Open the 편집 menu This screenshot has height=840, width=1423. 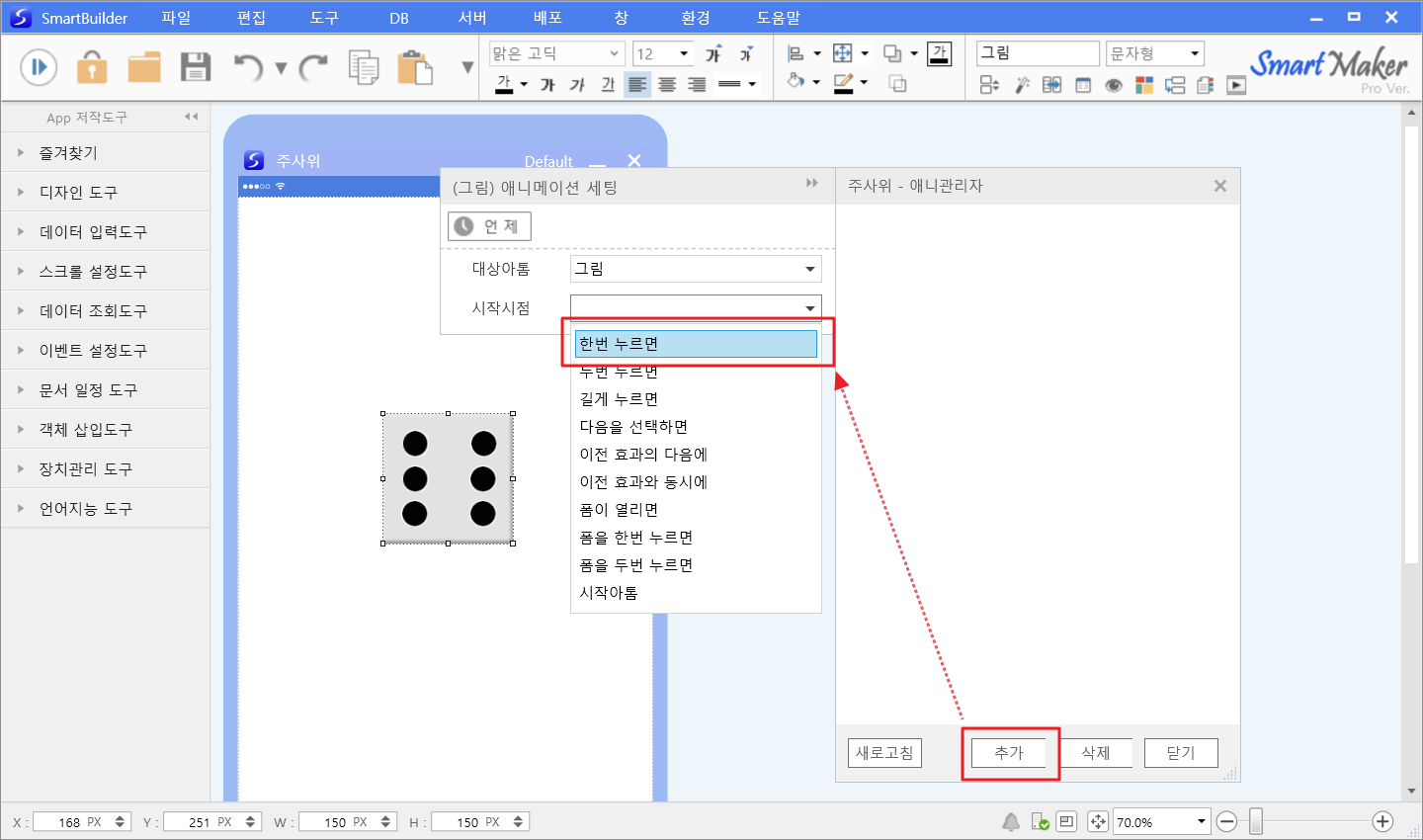[251, 18]
